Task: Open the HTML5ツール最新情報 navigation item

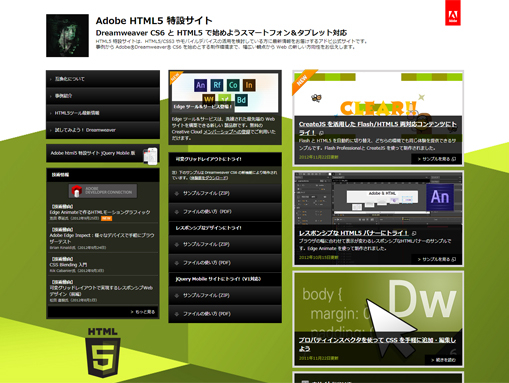Action: tap(103, 113)
